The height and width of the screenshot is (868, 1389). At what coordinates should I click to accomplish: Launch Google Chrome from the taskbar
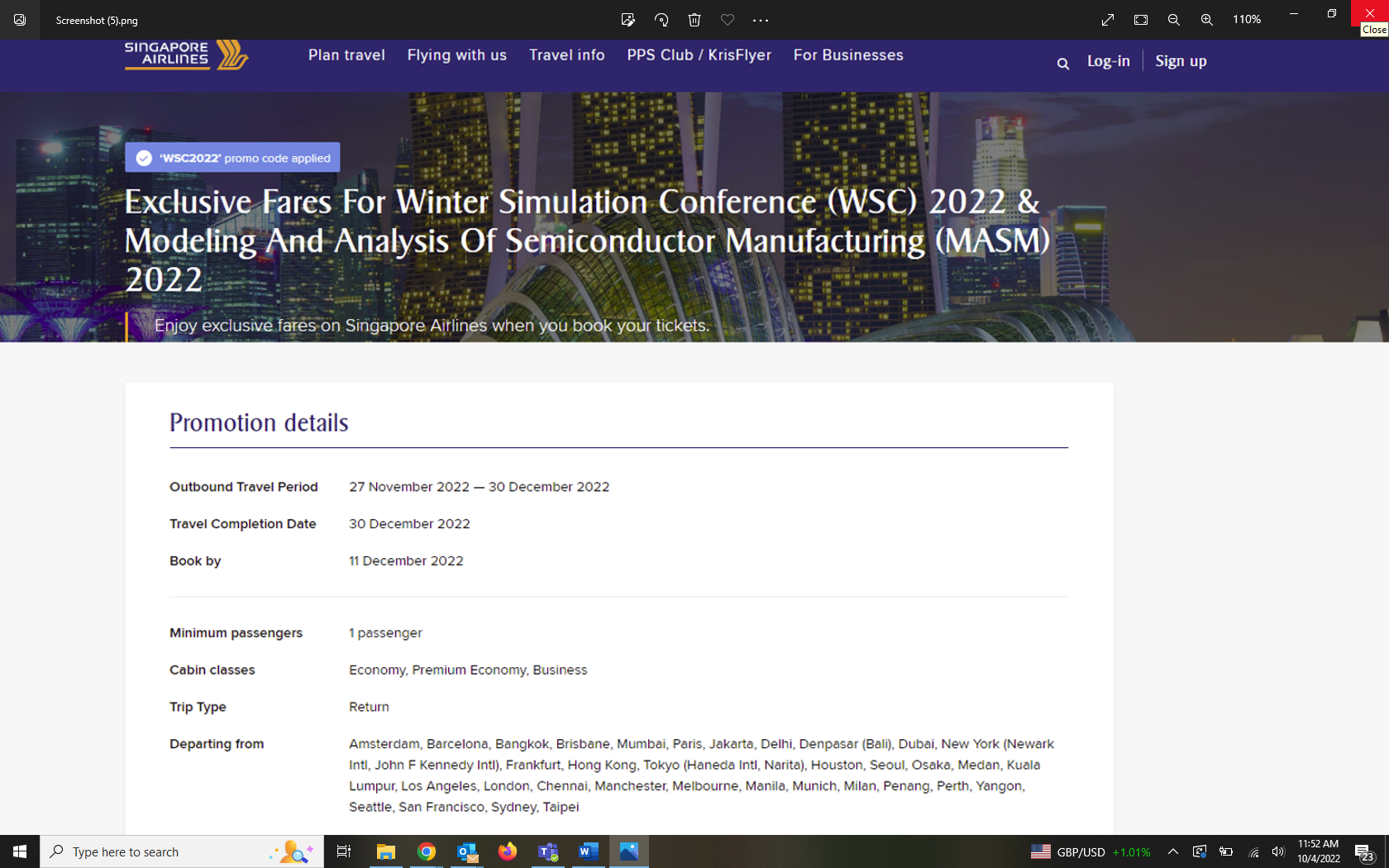click(427, 851)
